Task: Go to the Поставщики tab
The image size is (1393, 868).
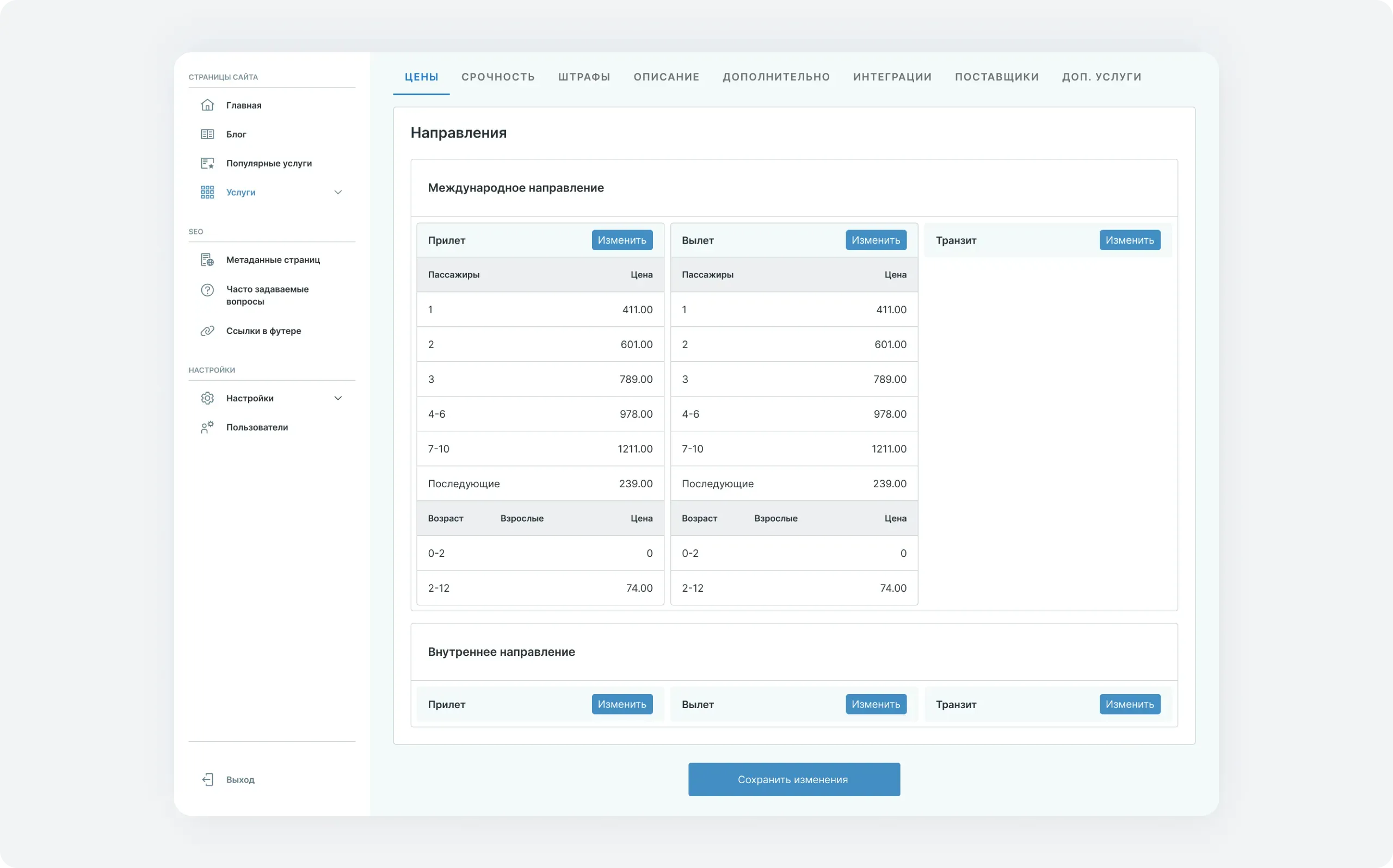Action: [997, 77]
